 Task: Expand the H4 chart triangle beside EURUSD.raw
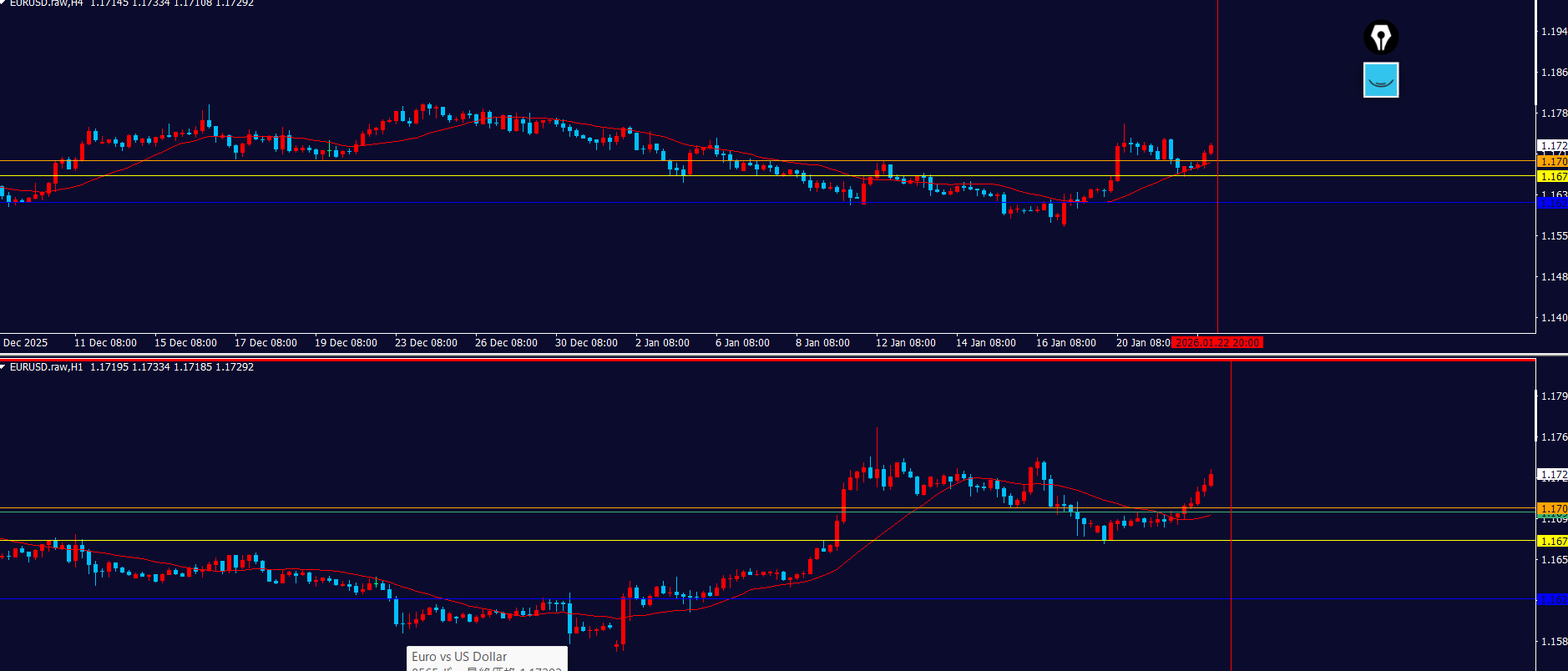click(3, 3)
